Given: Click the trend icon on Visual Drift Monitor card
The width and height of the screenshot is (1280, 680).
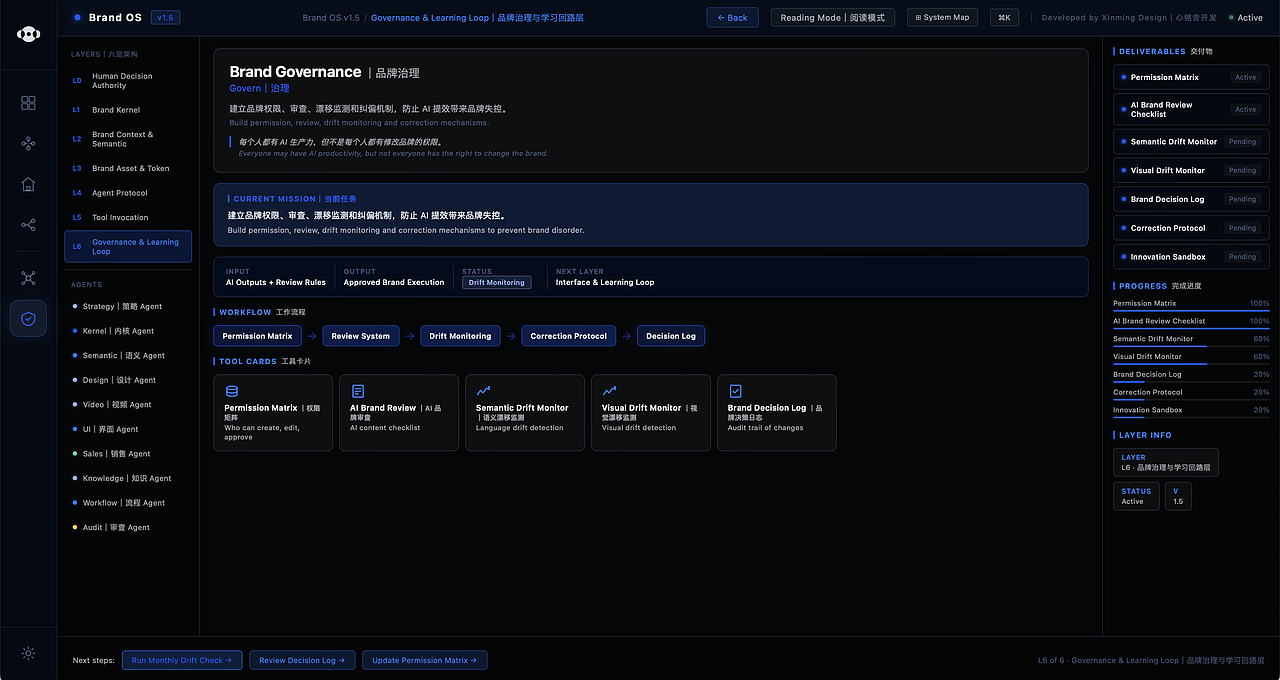Looking at the screenshot, I should [610, 392].
